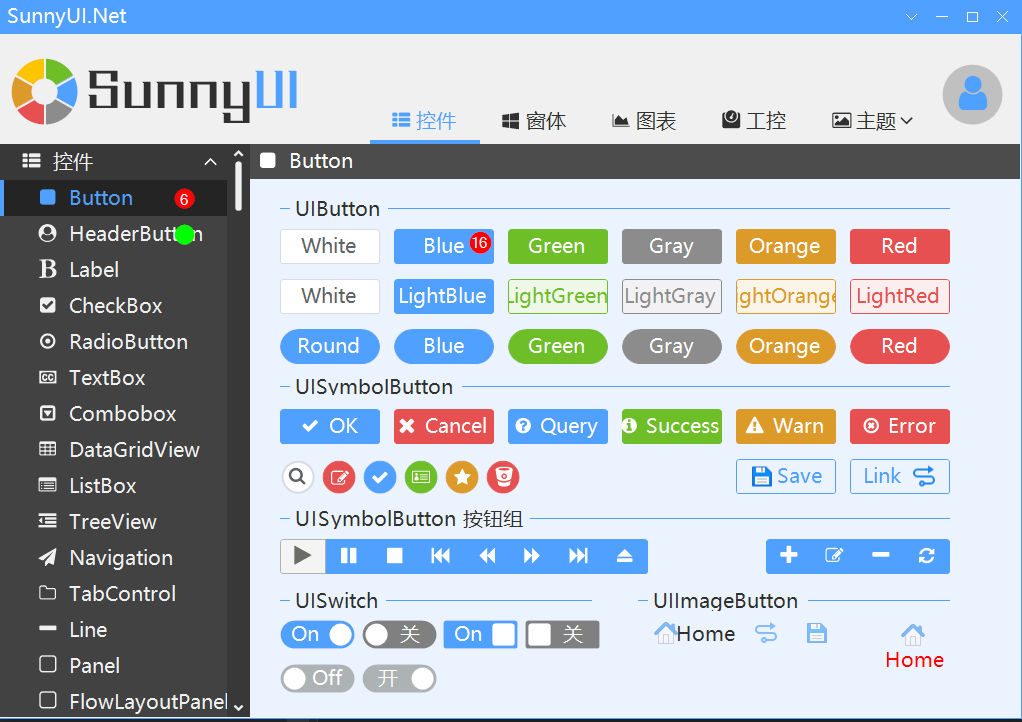This screenshot has width=1022, height=722.
Task: Turn off the round 'On' switch
Action: click(317, 634)
